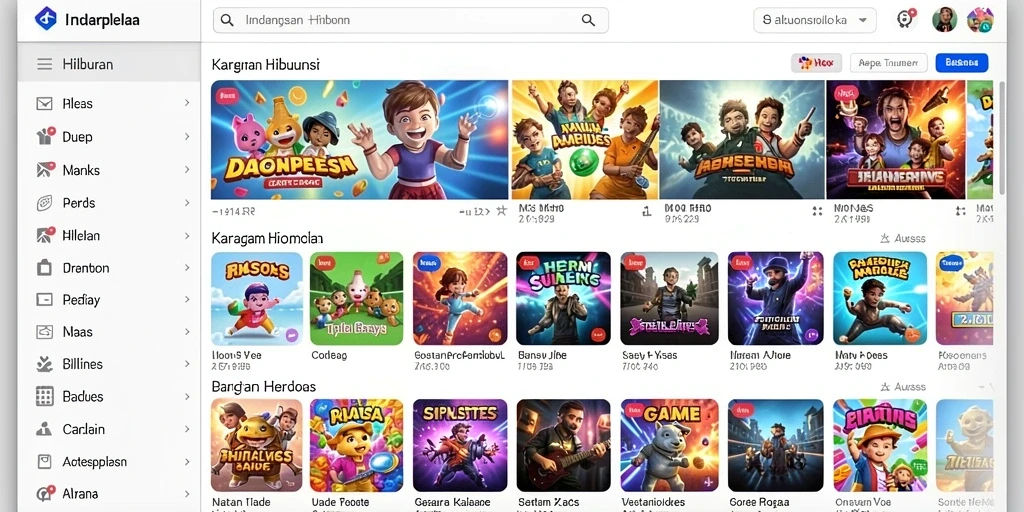Screen dimensions: 1024x512
Task: Open the Actespplasn sidebar item
Action: [x=109, y=462]
